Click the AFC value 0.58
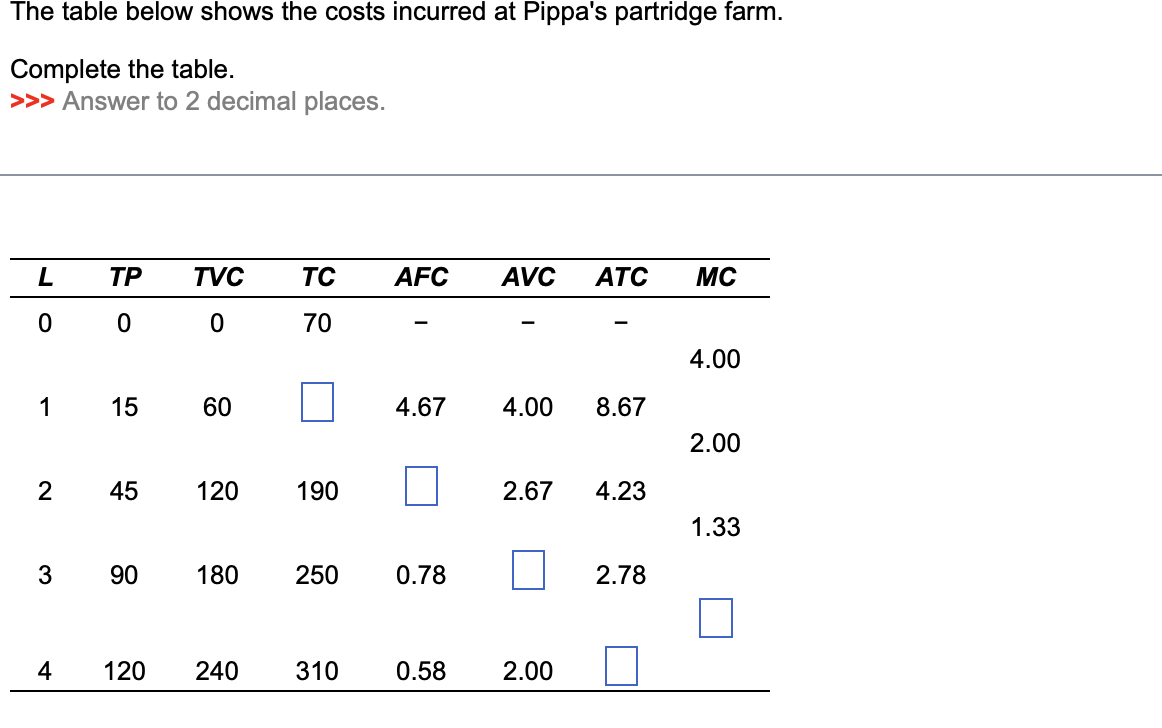The height and width of the screenshot is (728, 1162). pyautogui.click(x=421, y=671)
